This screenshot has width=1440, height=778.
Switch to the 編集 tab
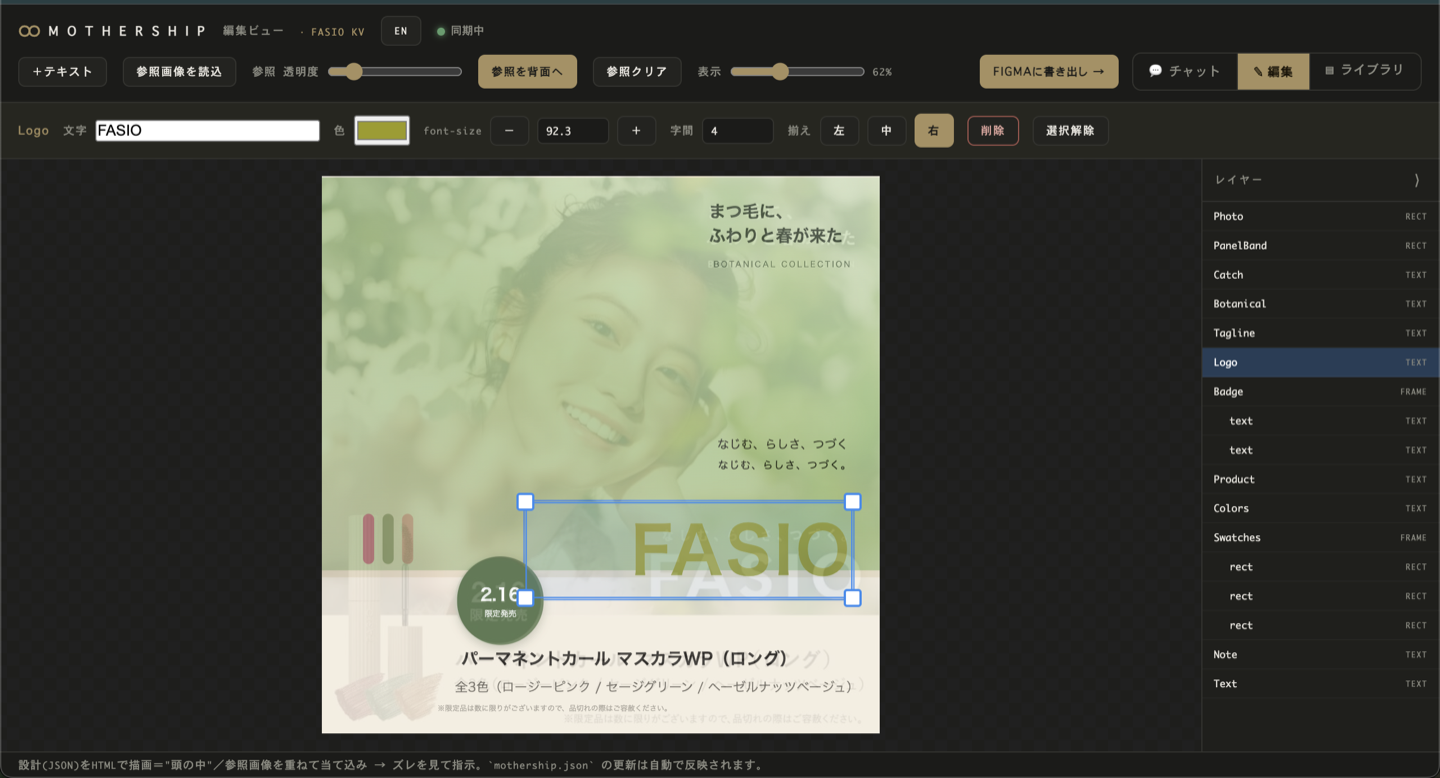click(x=1273, y=71)
